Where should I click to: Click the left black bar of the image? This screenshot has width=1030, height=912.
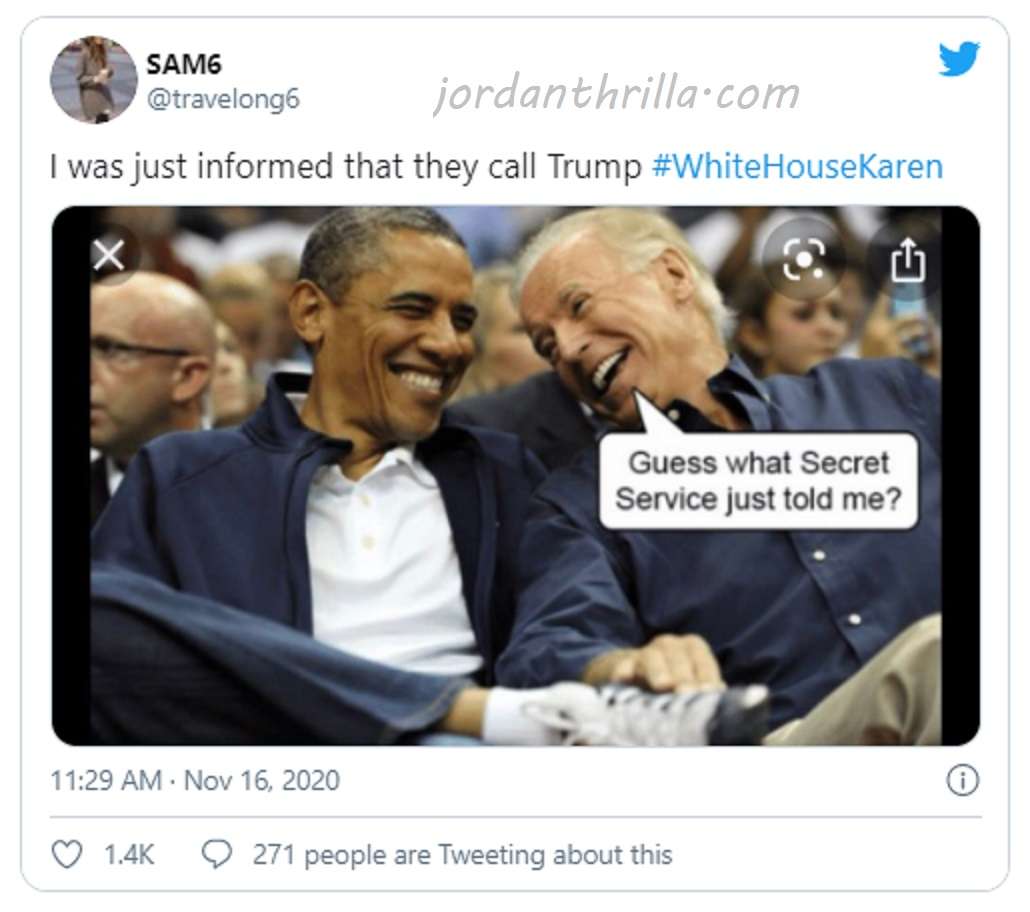click(71, 476)
